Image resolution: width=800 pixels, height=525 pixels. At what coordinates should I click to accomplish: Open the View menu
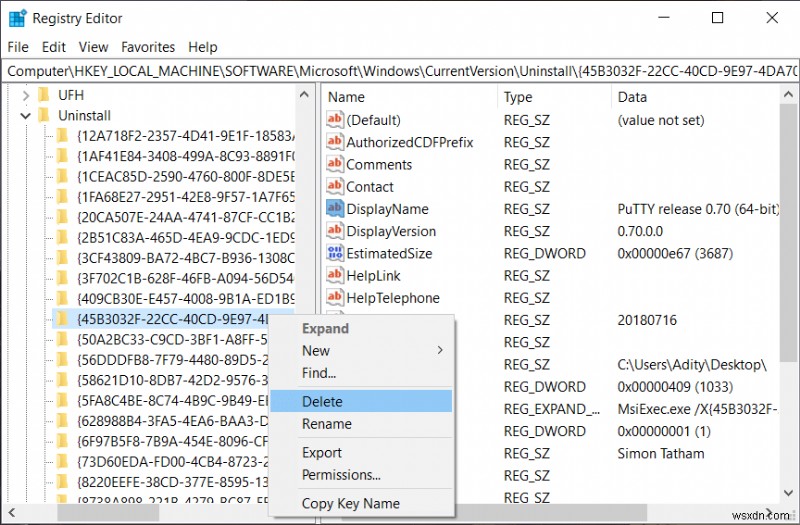tap(93, 47)
